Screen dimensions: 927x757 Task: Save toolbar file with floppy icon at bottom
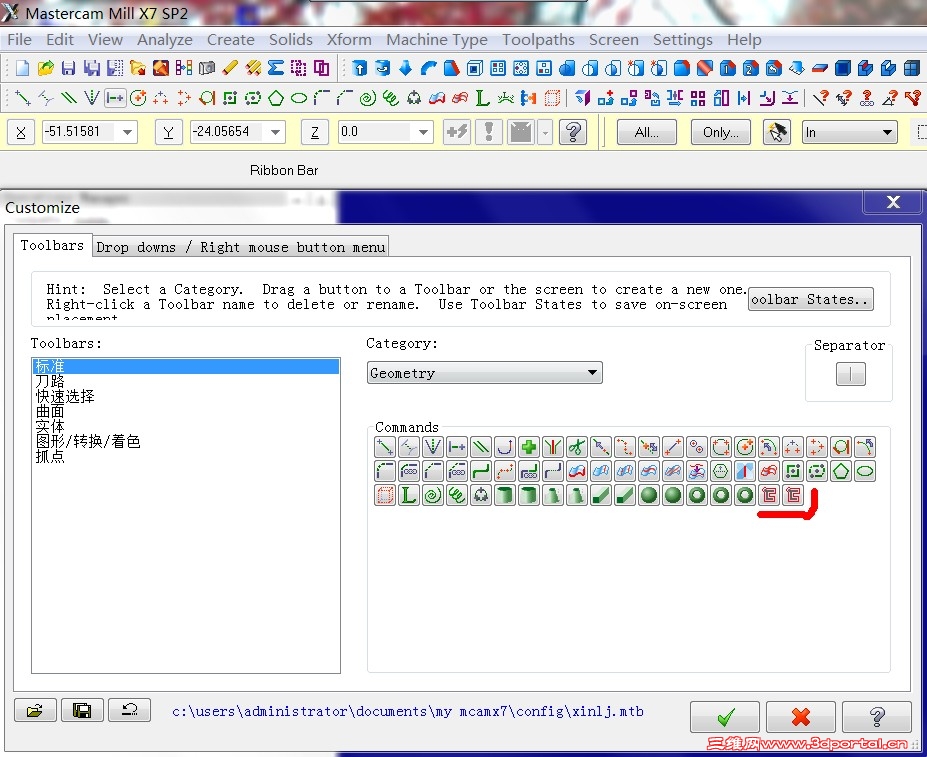click(x=82, y=710)
